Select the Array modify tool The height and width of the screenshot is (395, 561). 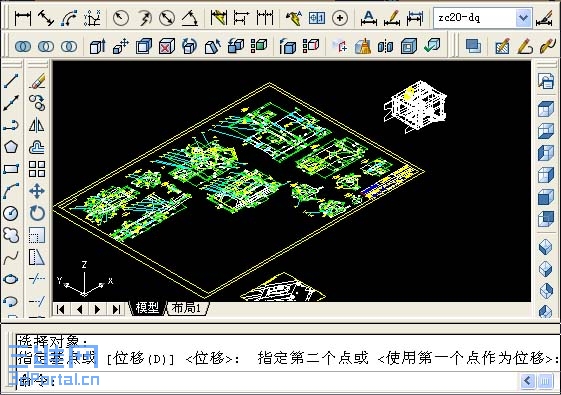coord(37,169)
